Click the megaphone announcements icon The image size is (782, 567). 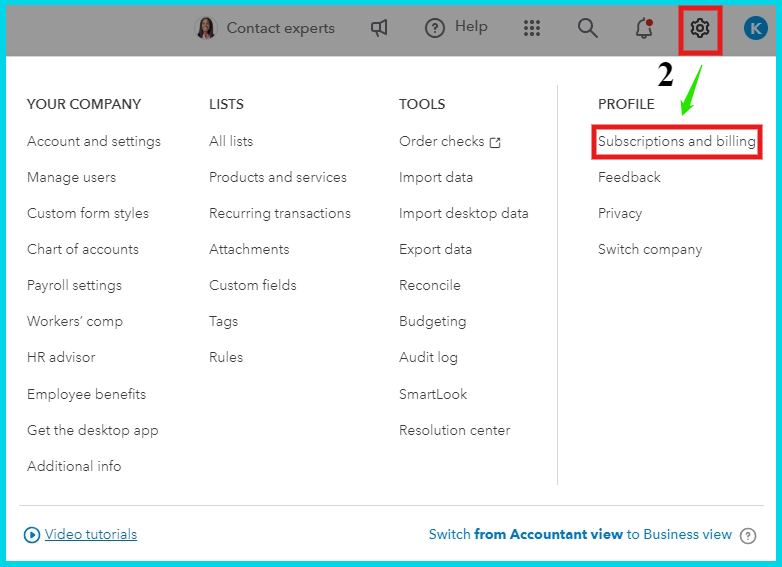pos(379,28)
